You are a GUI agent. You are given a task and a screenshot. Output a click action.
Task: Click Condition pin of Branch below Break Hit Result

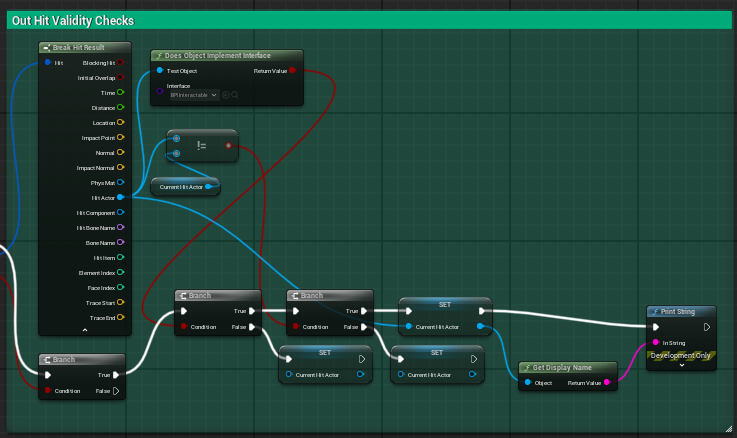pyautogui.click(x=48, y=391)
